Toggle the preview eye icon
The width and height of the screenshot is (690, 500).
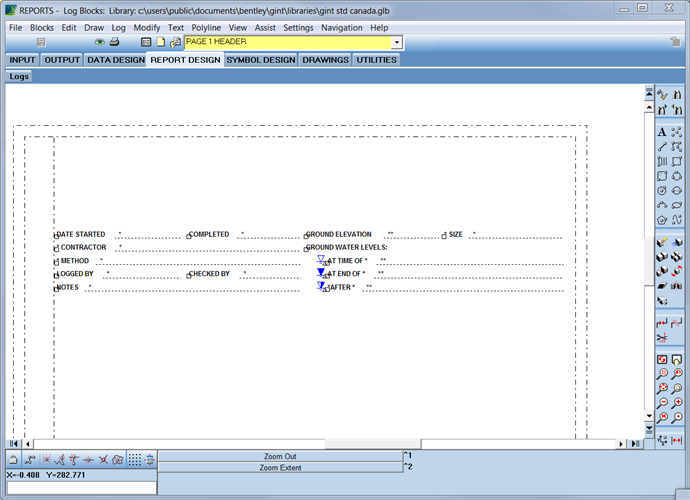(100, 42)
